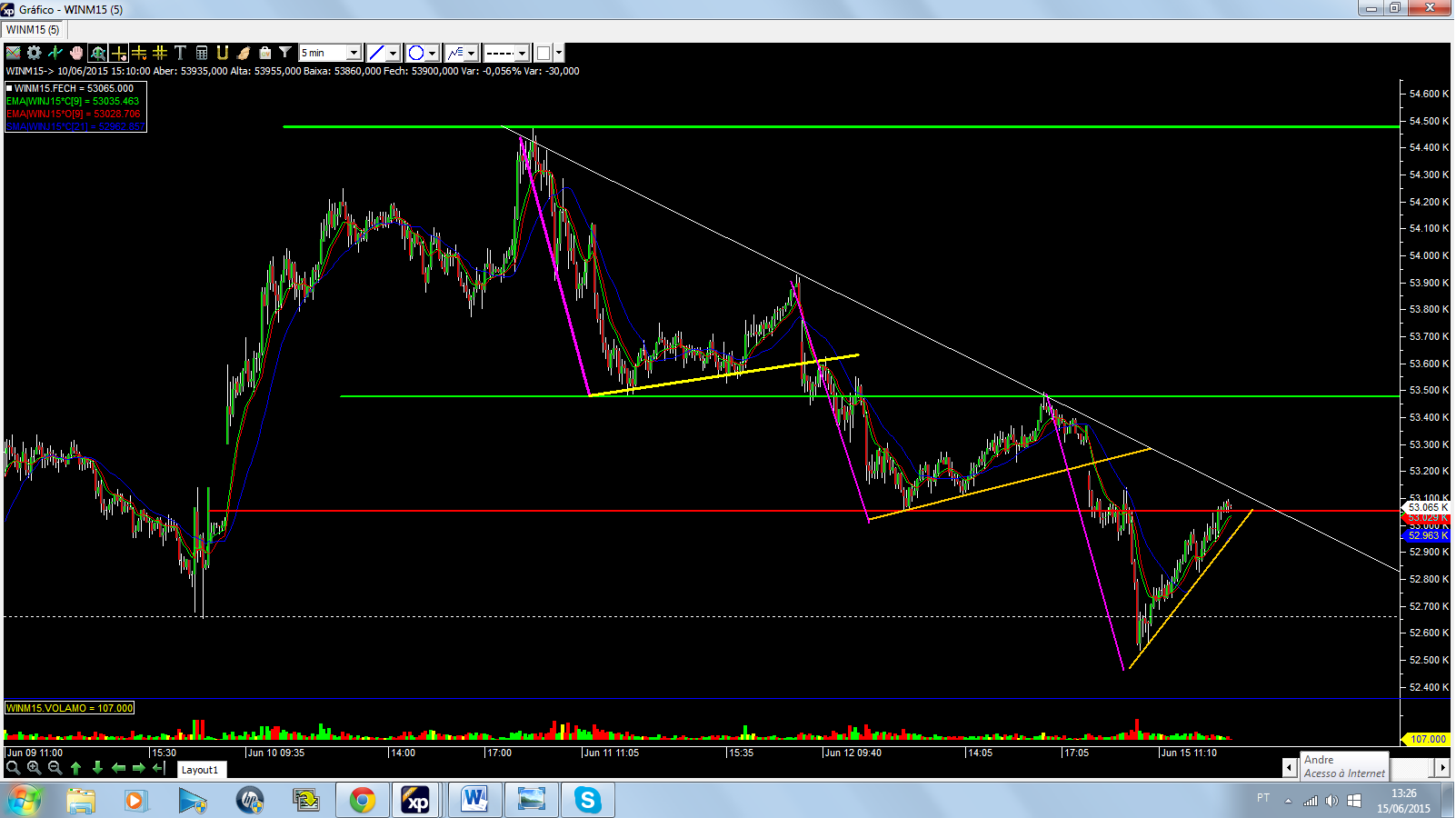
Task: Expand the color swatch dropdown arrow
Action: click(x=559, y=53)
